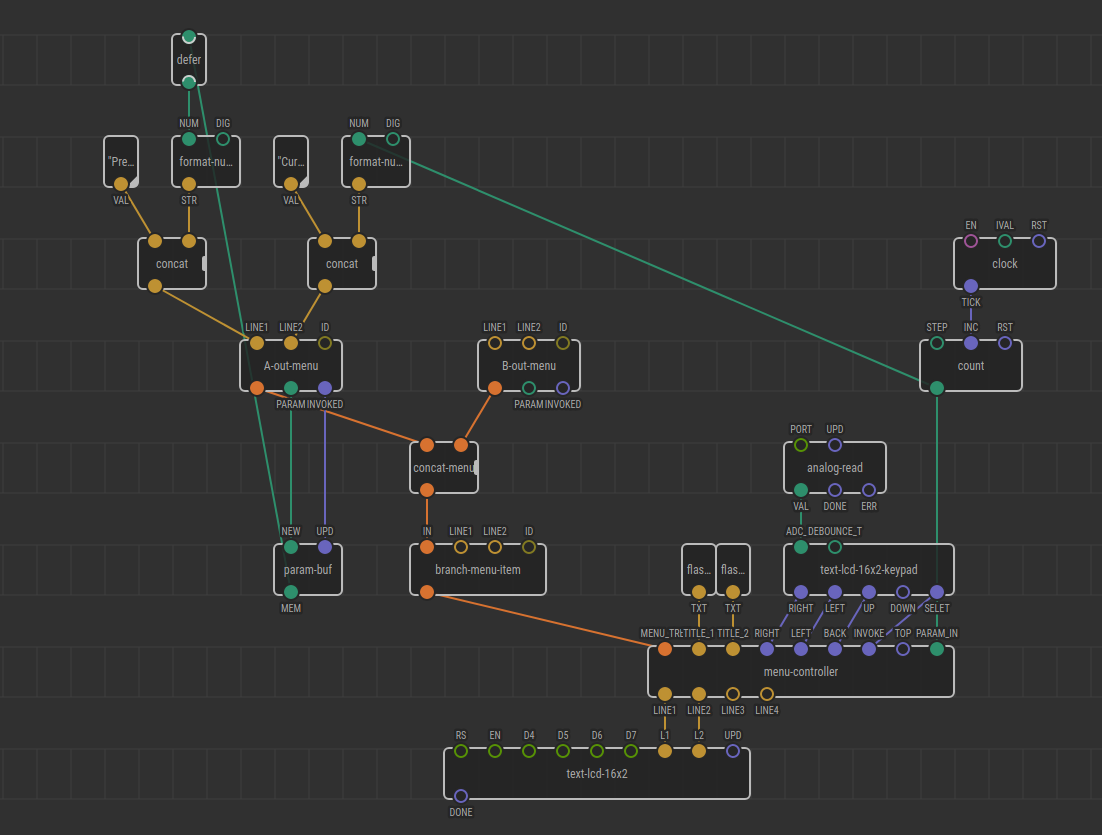Expand the variadic handle on concat-menu node
Screen dimensions: 1102x835
point(476,467)
